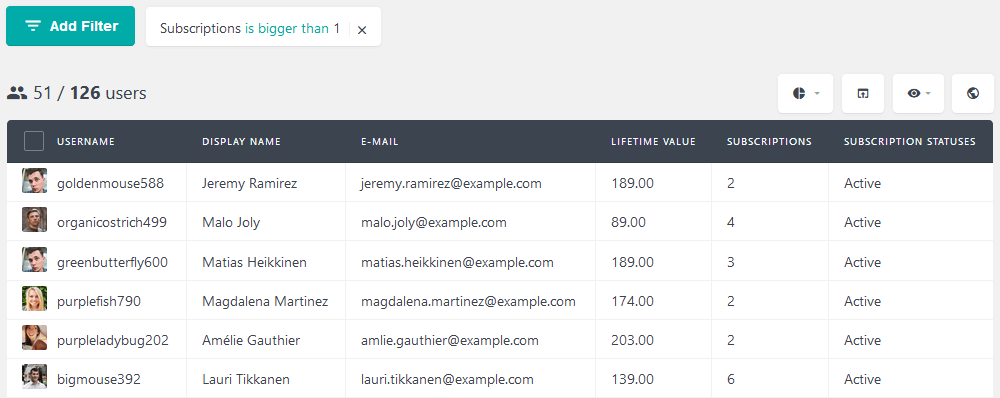Sort by the Subscriptions column header
1000x398 pixels.
tap(769, 142)
